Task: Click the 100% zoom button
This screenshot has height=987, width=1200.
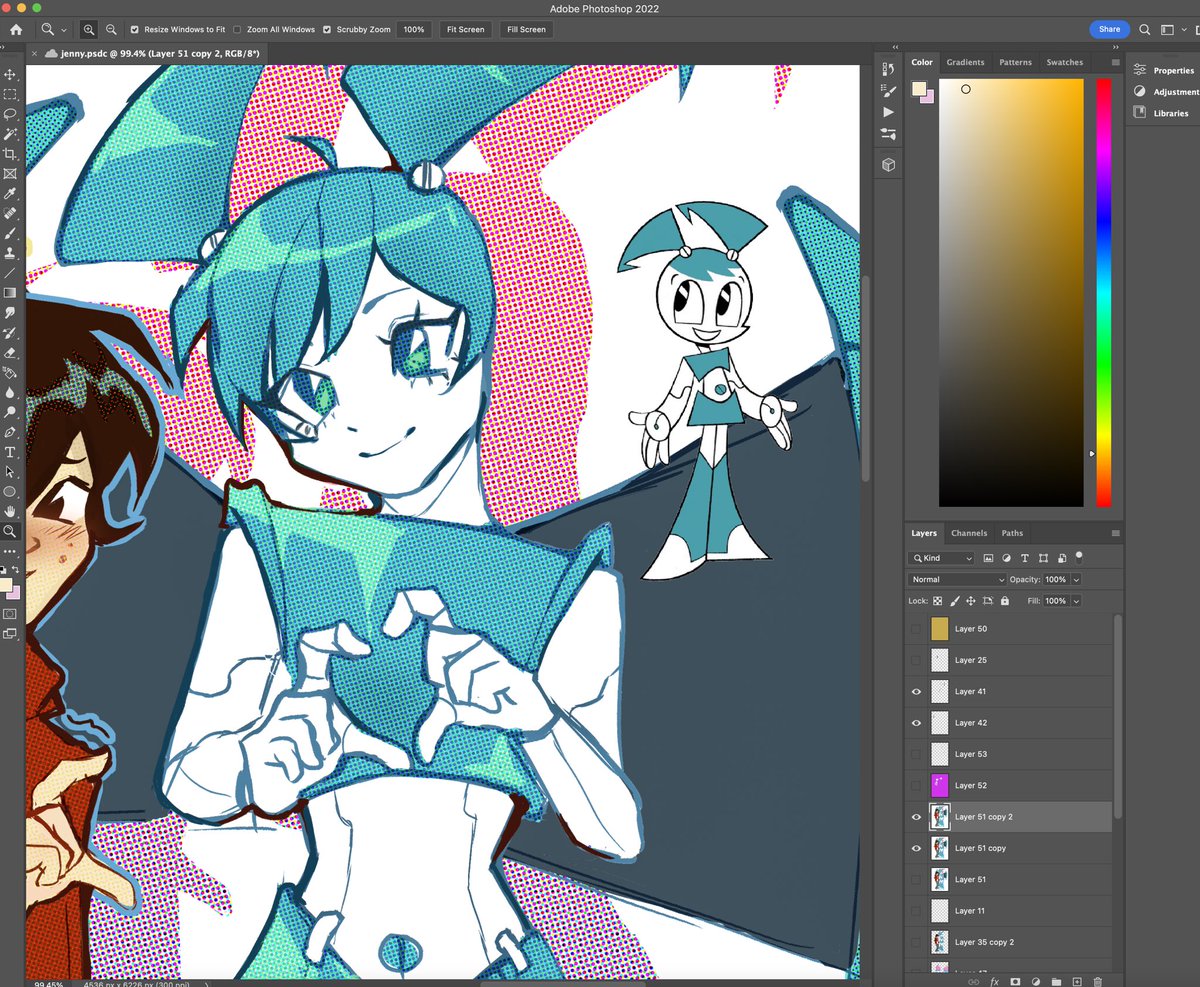Action: coord(414,30)
